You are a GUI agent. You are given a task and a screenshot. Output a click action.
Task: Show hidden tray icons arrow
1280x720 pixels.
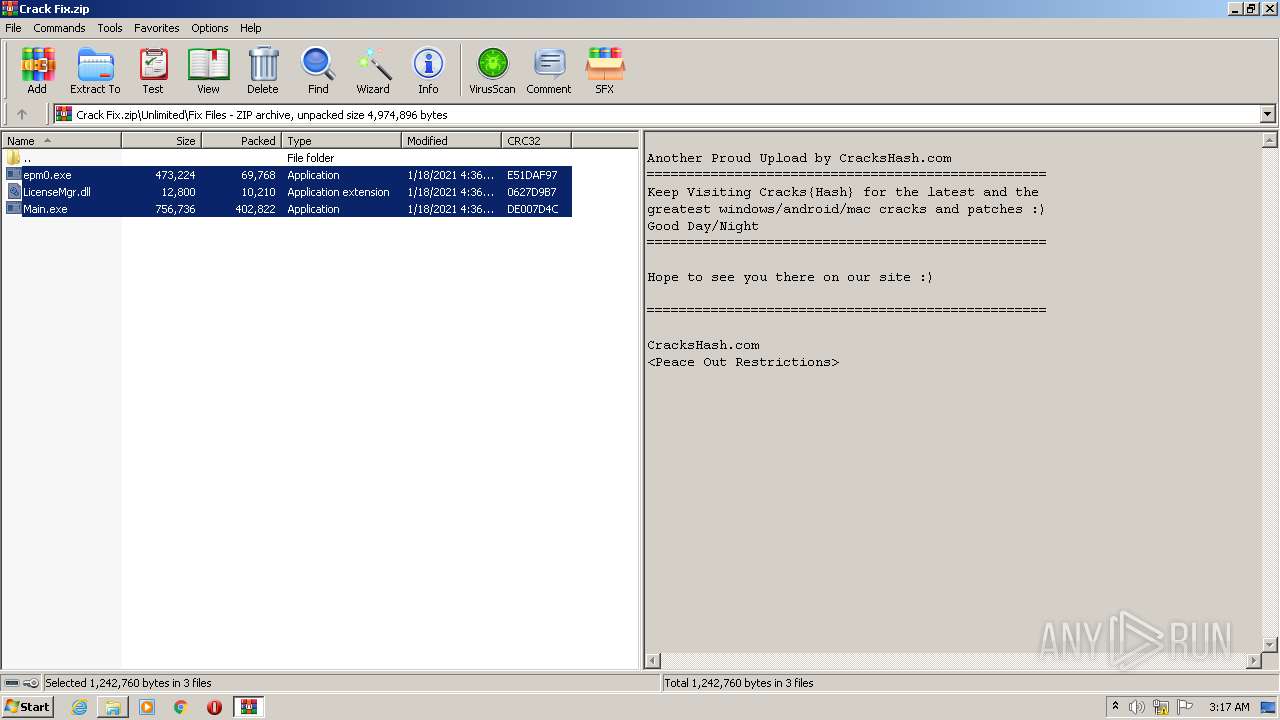click(1115, 707)
